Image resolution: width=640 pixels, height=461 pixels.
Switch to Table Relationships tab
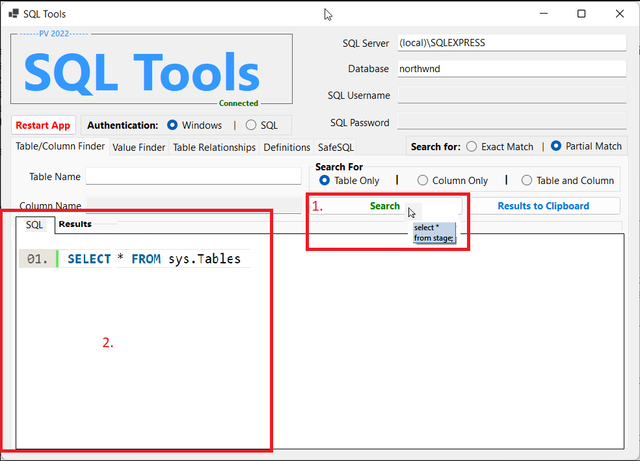click(x=214, y=147)
